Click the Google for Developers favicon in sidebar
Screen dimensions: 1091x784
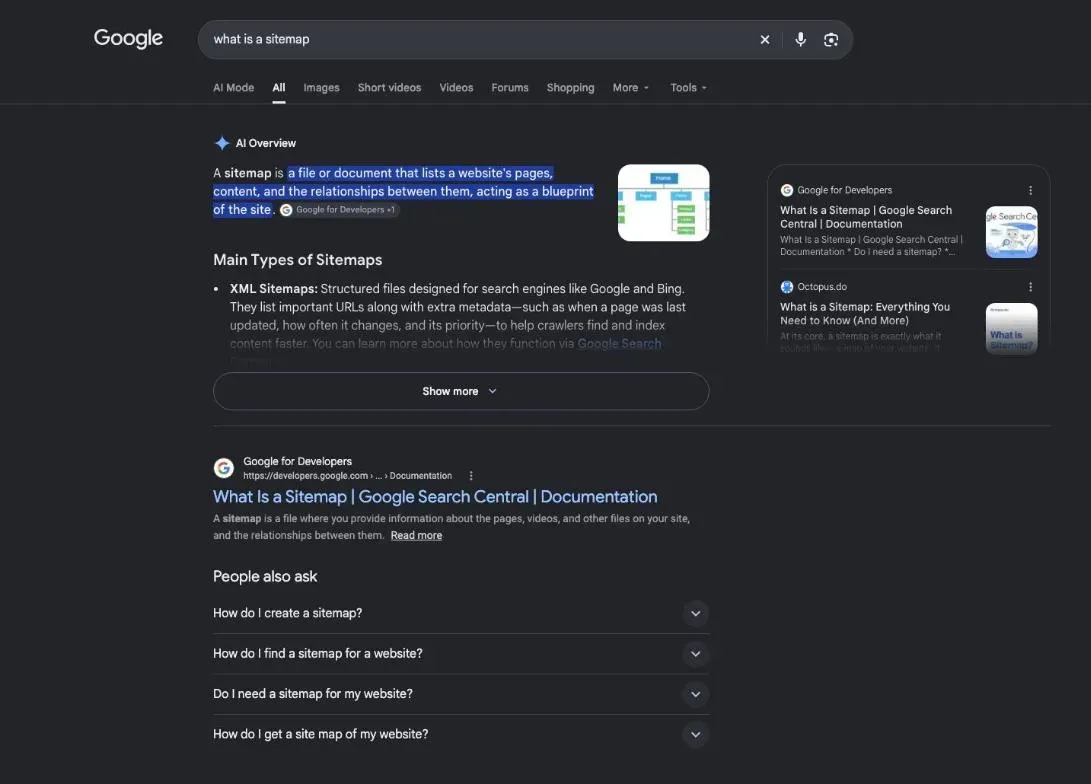(787, 190)
